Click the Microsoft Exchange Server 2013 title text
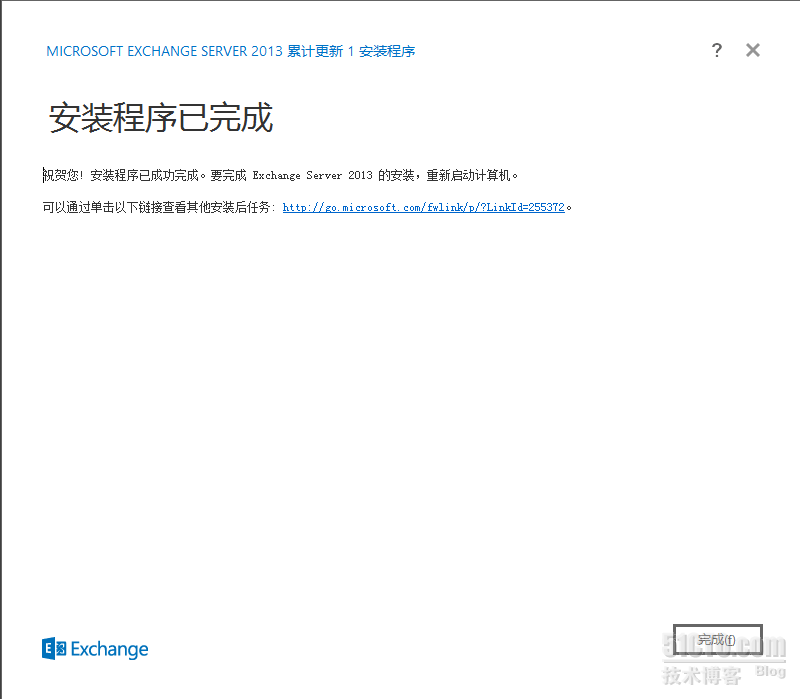The width and height of the screenshot is (800, 699). 231,51
